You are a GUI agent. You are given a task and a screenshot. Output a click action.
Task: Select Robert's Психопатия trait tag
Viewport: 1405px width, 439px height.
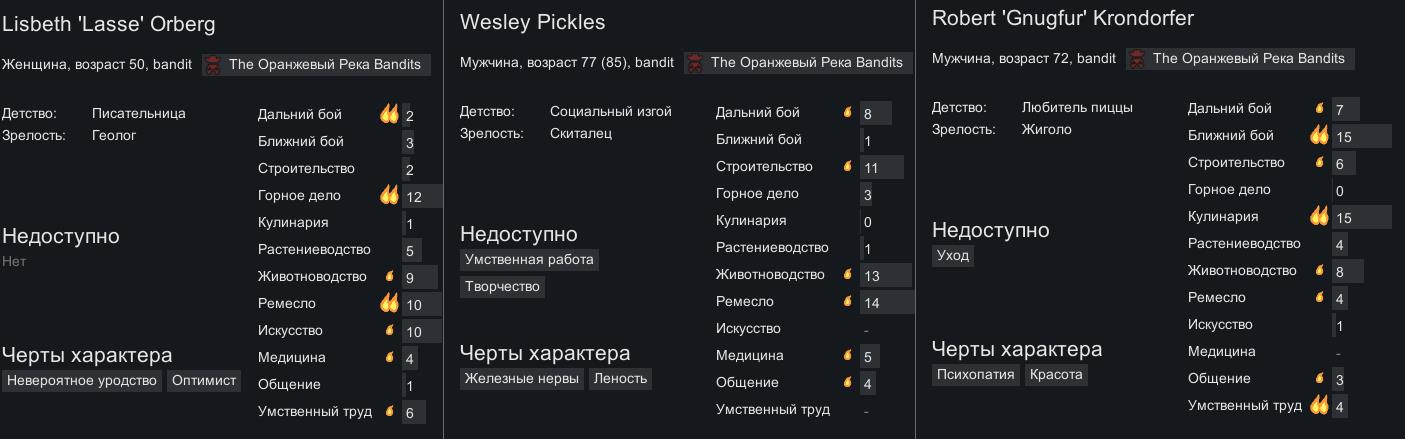click(x=975, y=374)
